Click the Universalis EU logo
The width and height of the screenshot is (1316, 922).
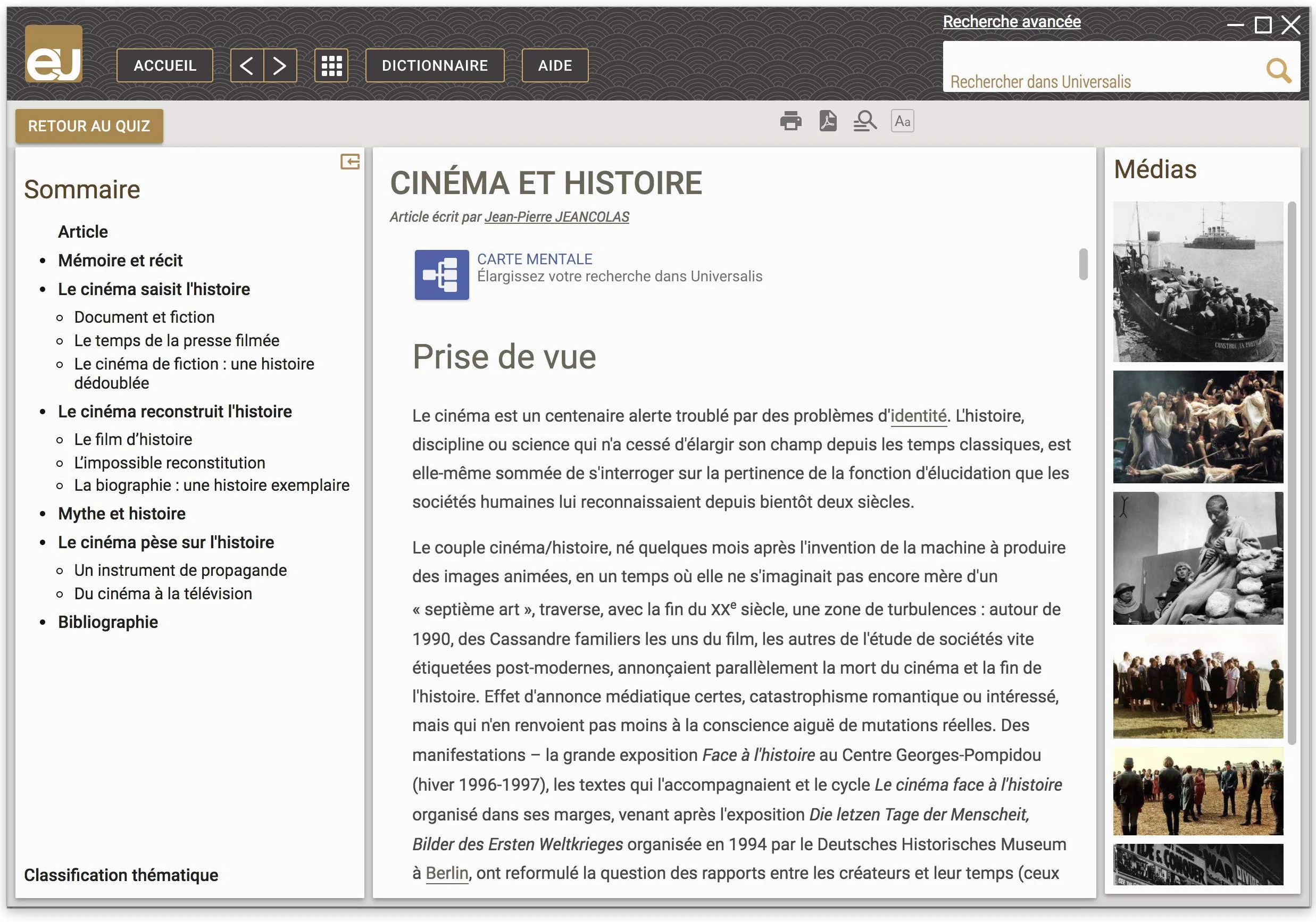click(x=53, y=54)
